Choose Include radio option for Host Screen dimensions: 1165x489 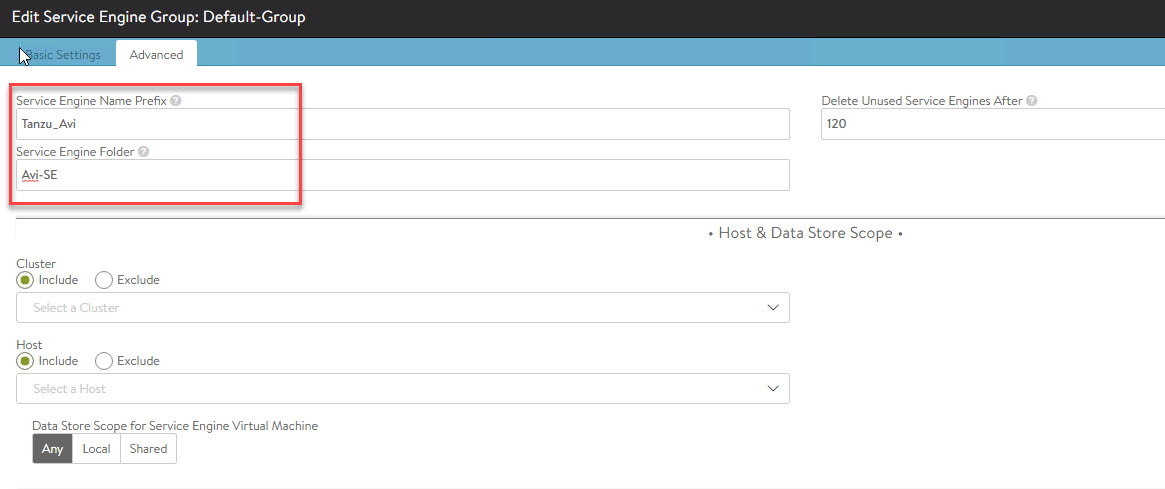25,360
